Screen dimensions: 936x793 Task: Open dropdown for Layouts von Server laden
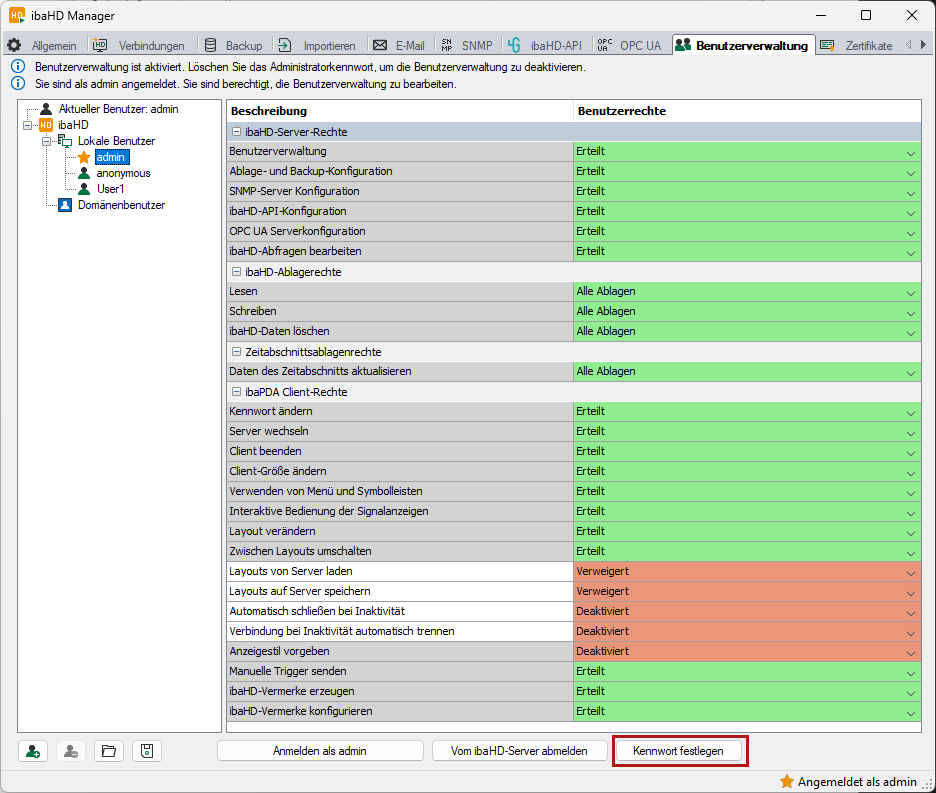pyautogui.click(x=910, y=572)
